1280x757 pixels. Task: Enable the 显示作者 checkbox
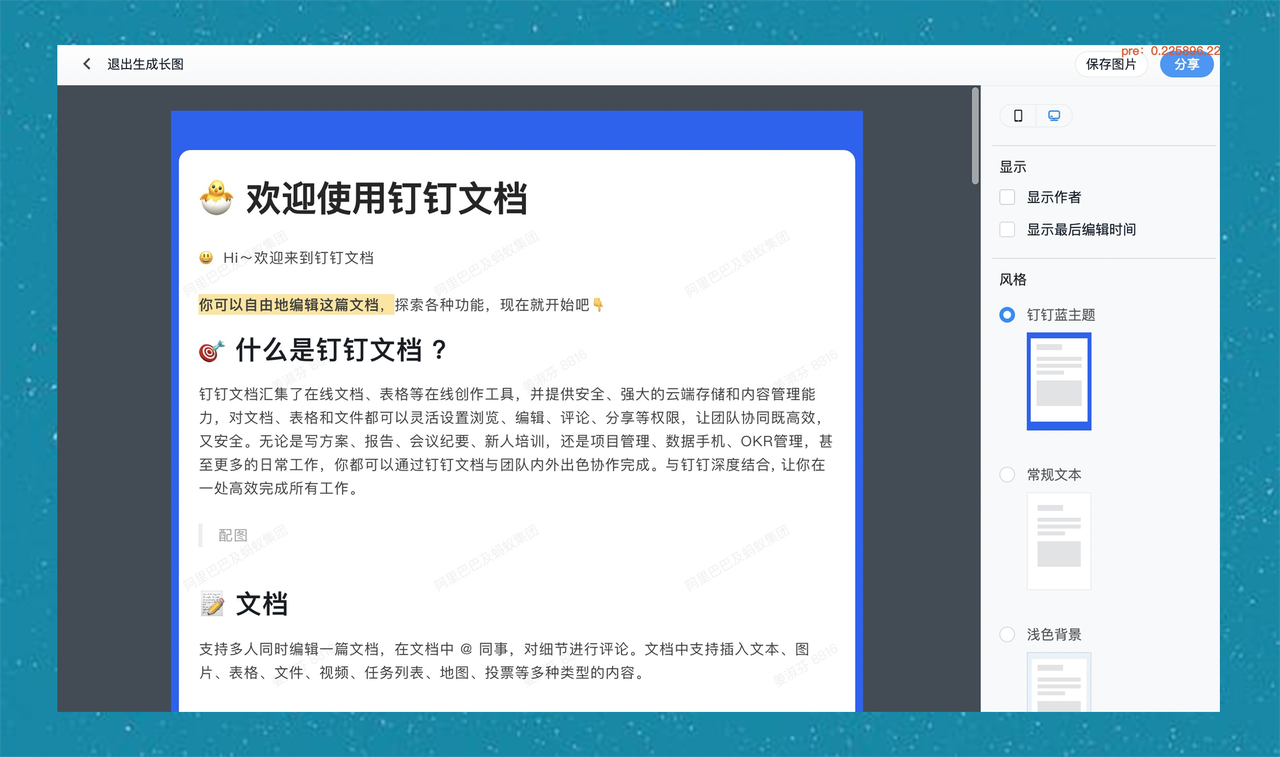pyautogui.click(x=1007, y=197)
